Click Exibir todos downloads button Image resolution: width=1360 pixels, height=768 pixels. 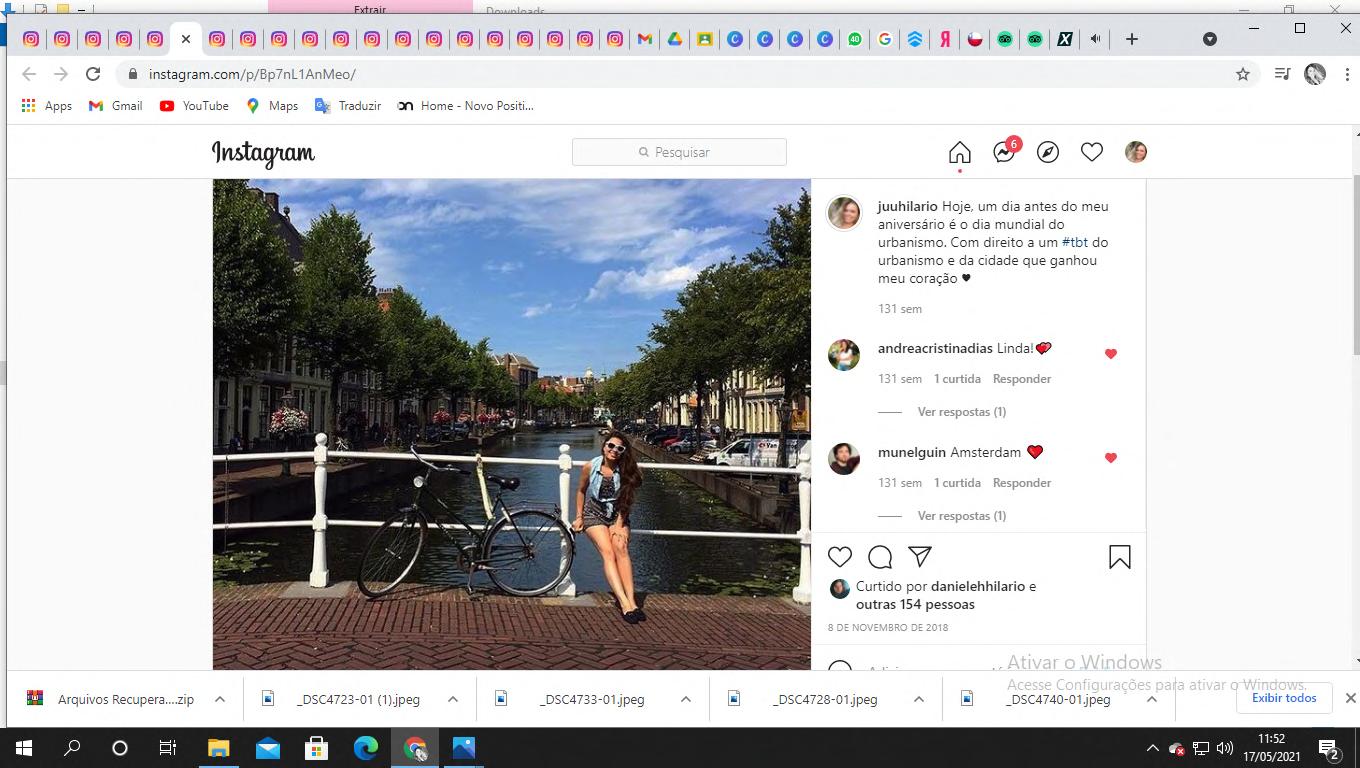(x=1284, y=698)
